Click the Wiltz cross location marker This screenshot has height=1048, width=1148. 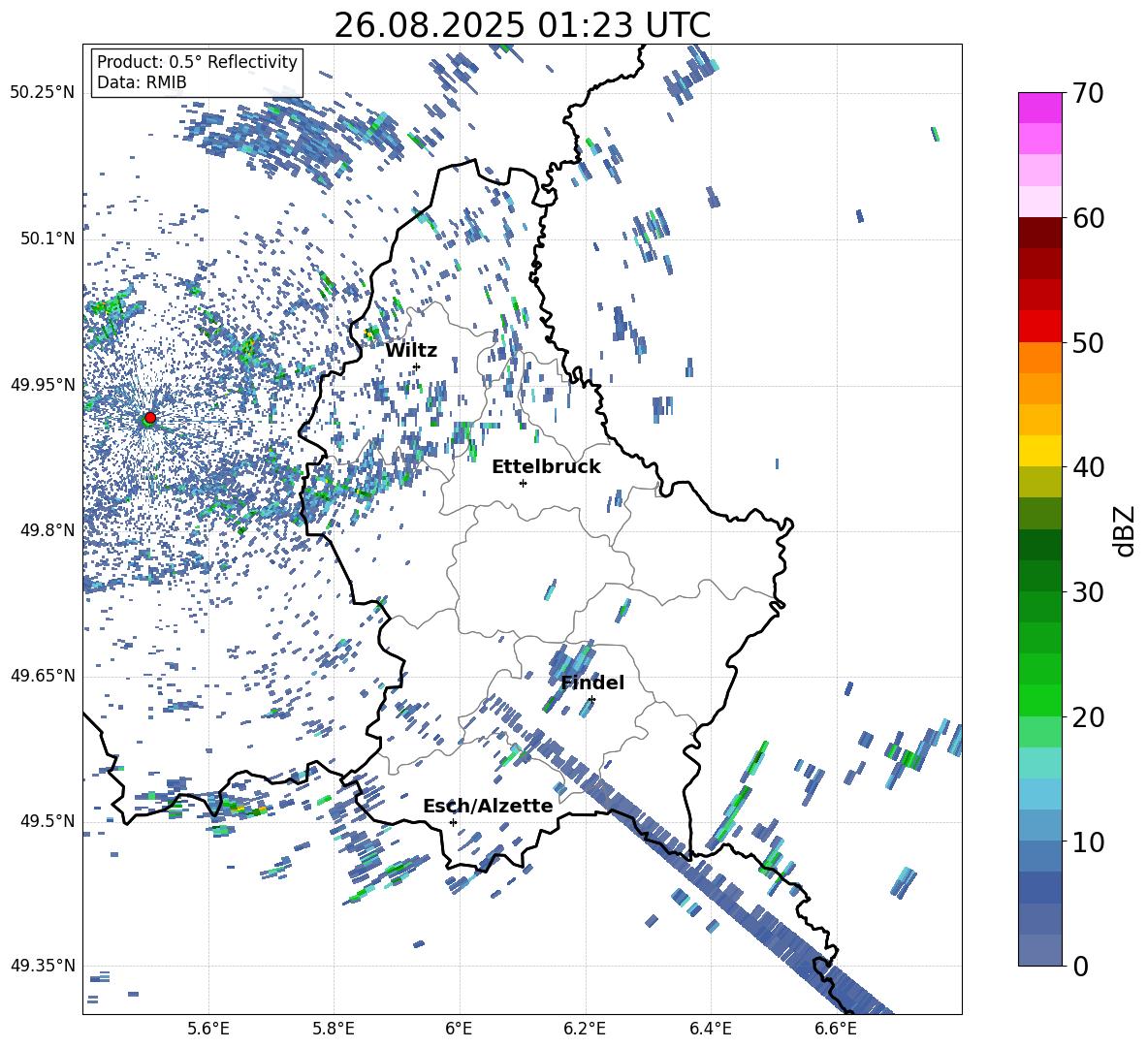pos(417,366)
